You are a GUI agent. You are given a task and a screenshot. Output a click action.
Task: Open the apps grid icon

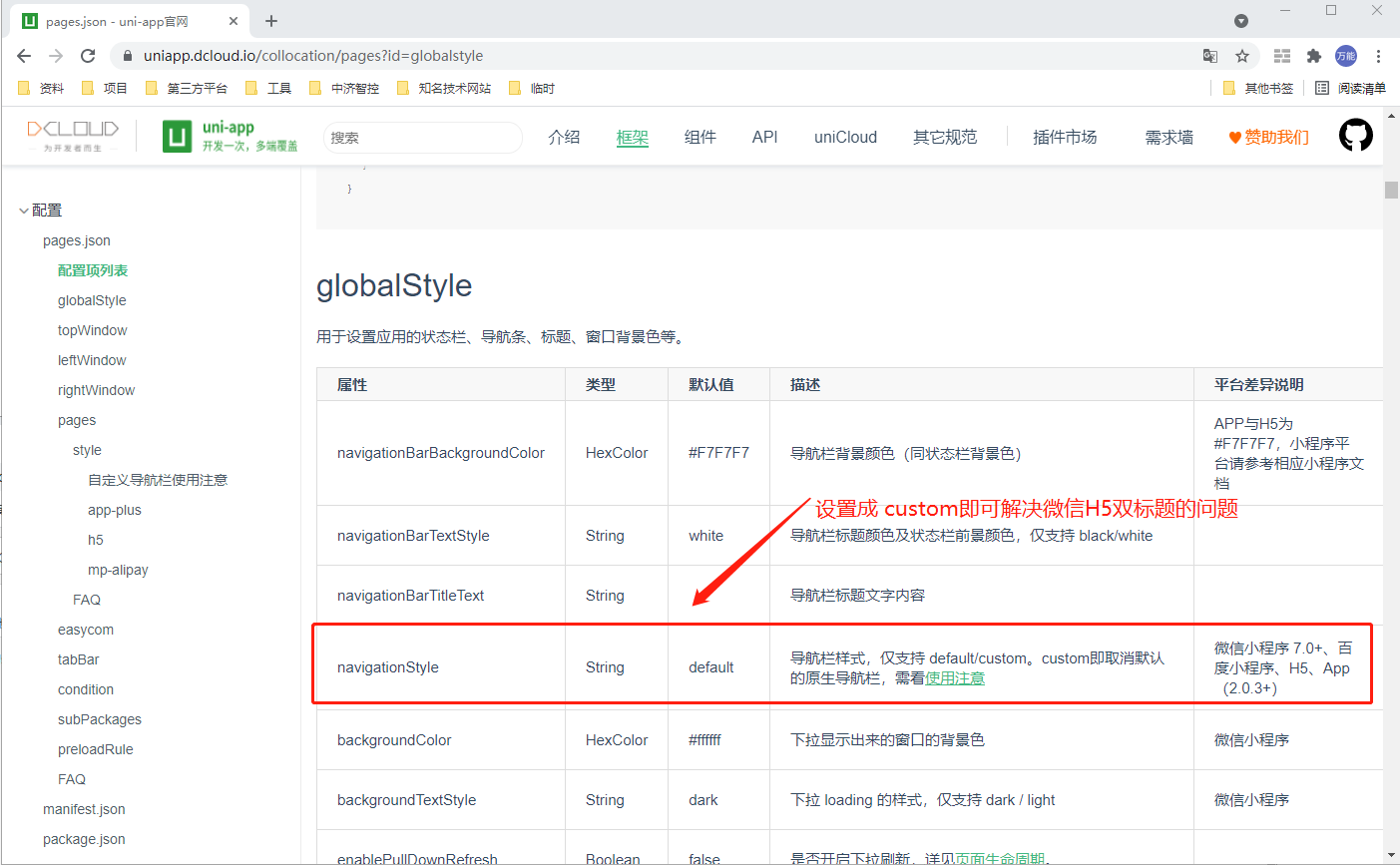1281,56
